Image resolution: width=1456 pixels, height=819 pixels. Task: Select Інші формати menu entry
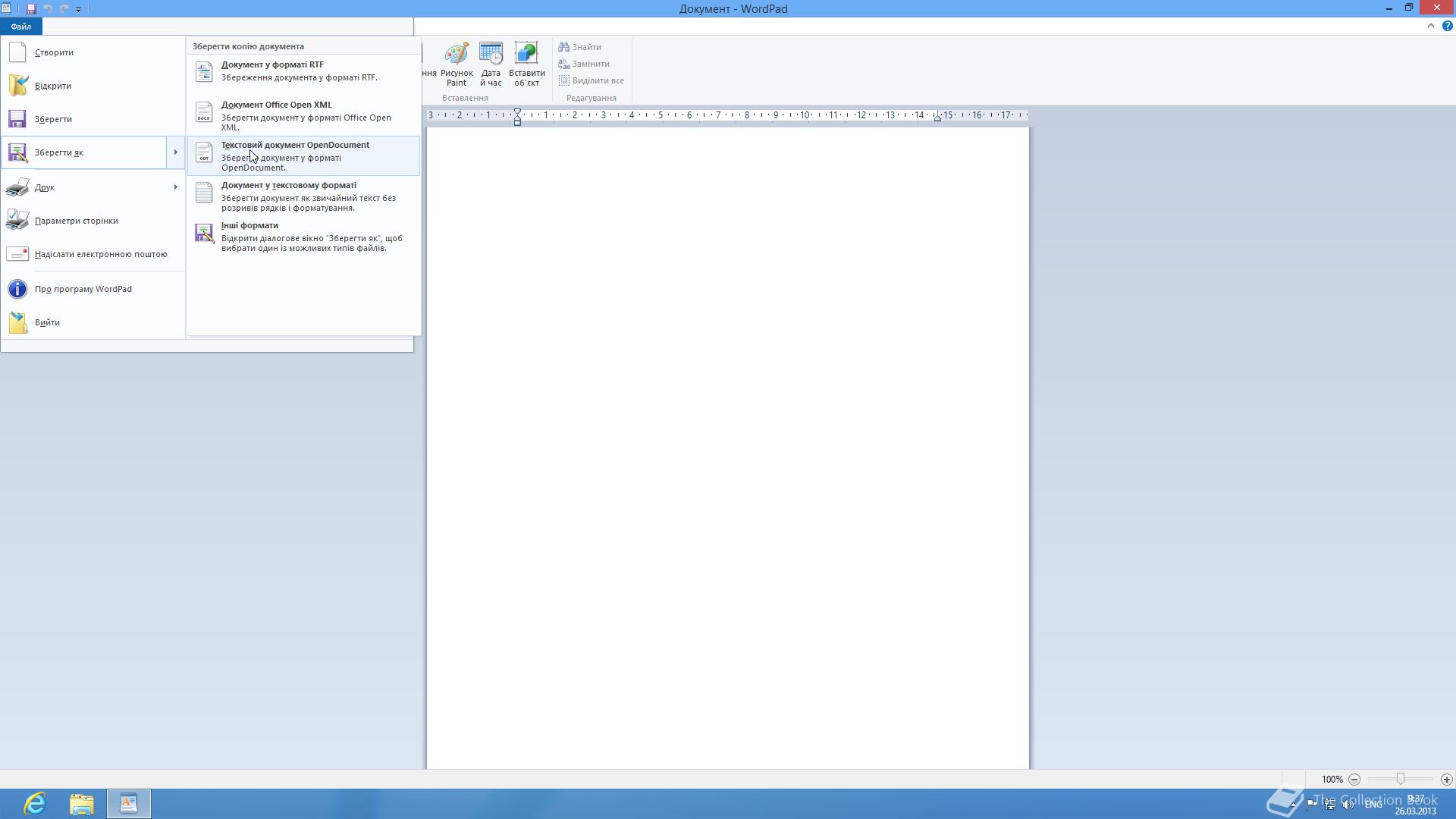[x=303, y=237]
